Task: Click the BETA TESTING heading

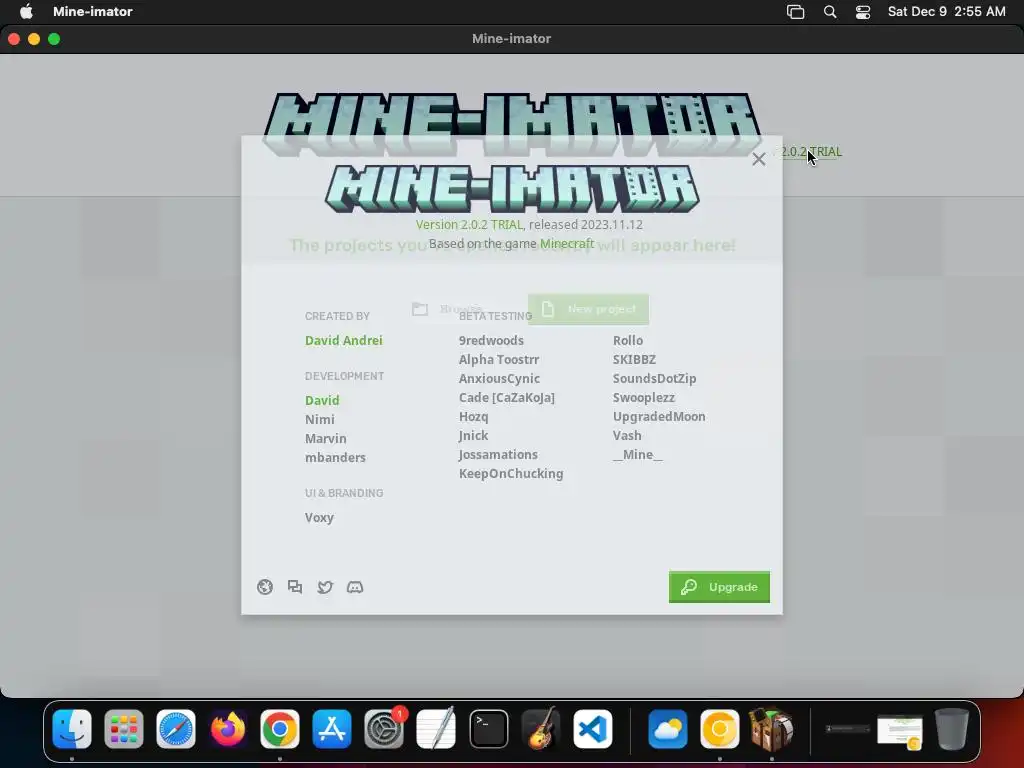Action: point(495,316)
